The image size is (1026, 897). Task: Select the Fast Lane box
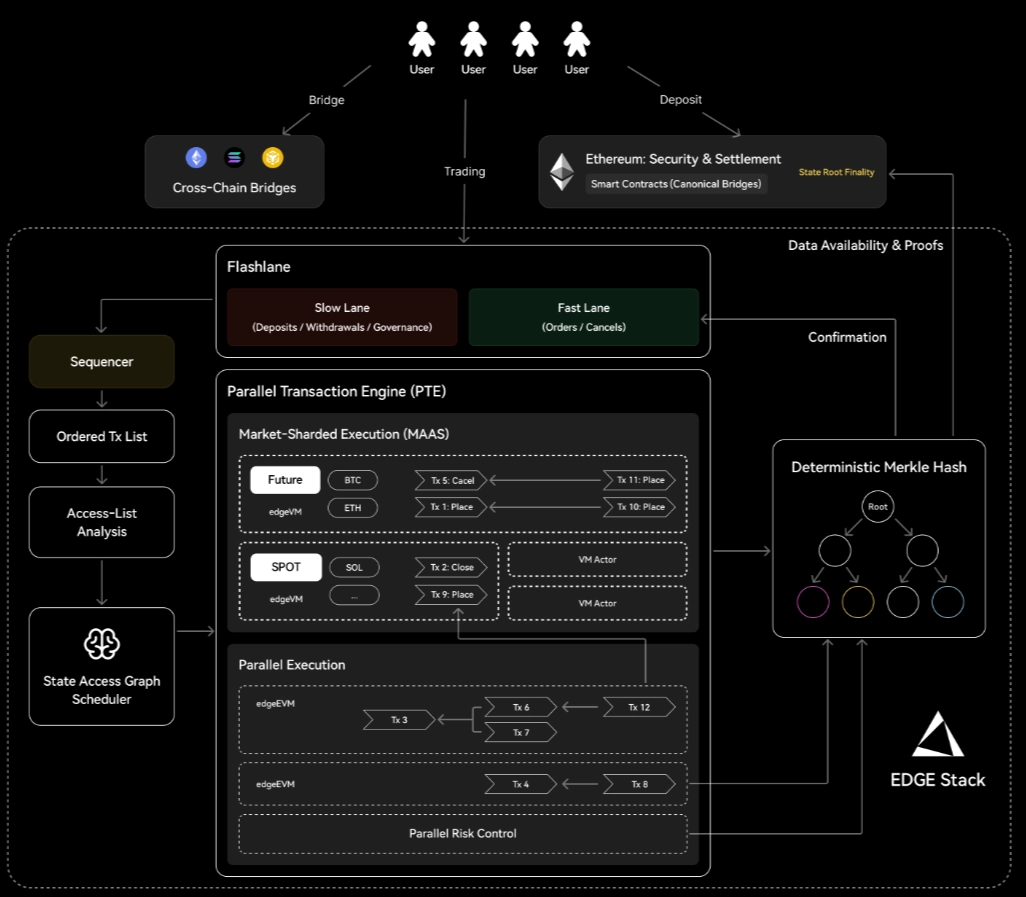584,317
